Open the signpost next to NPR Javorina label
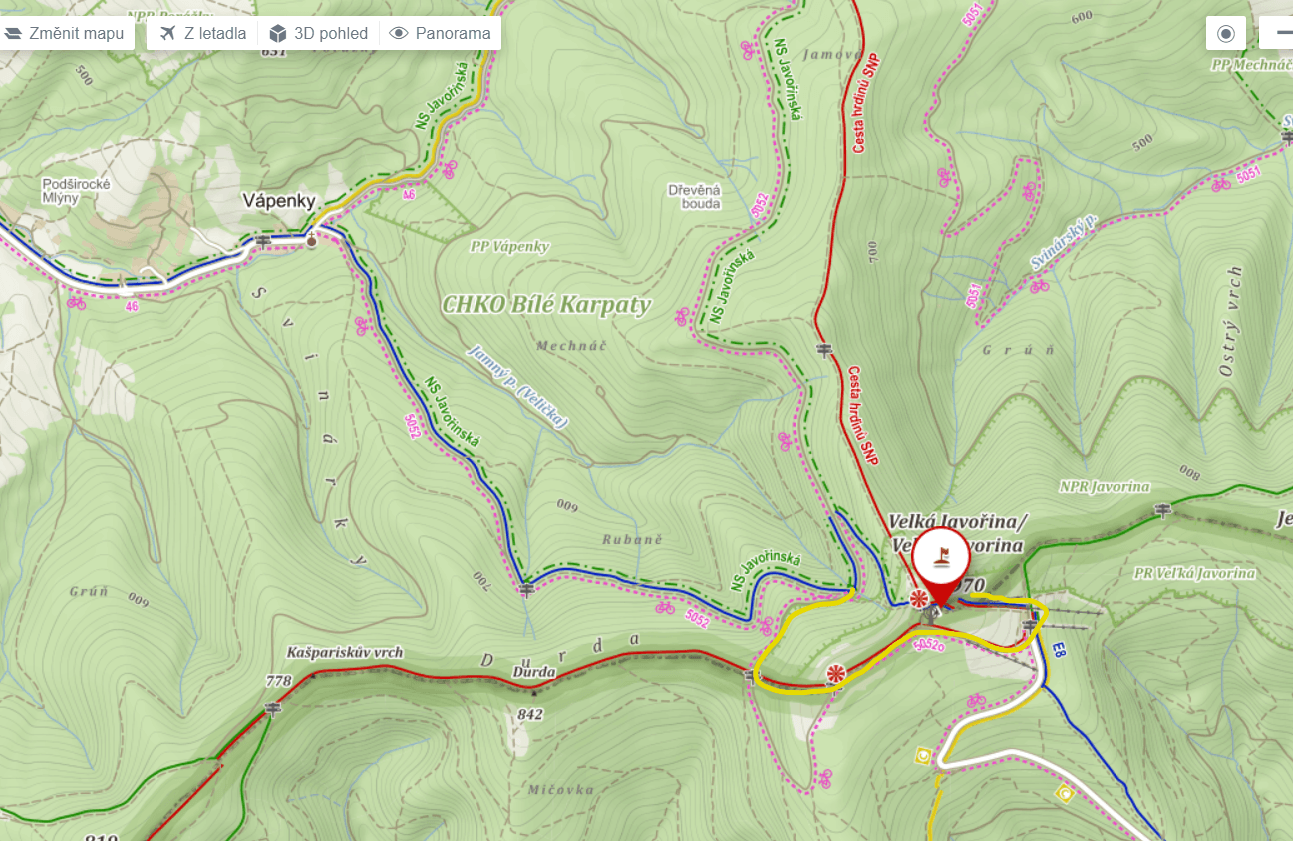1293x841 pixels. tap(1162, 512)
